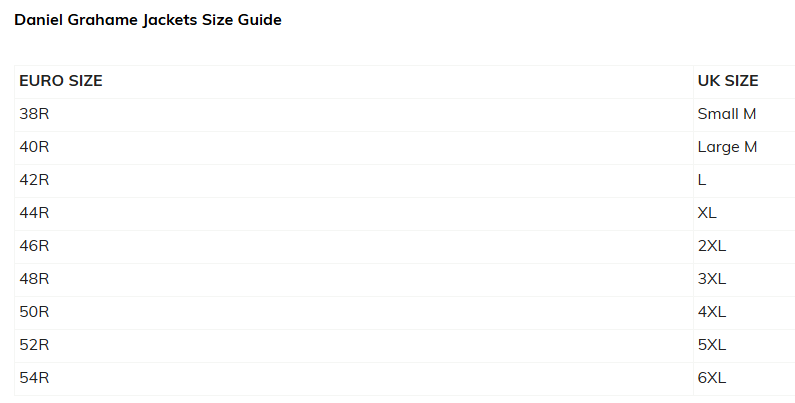This screenshot has width=795, height=403.
Task: Click the 4XL UK size cell
Action: (711, 312)
